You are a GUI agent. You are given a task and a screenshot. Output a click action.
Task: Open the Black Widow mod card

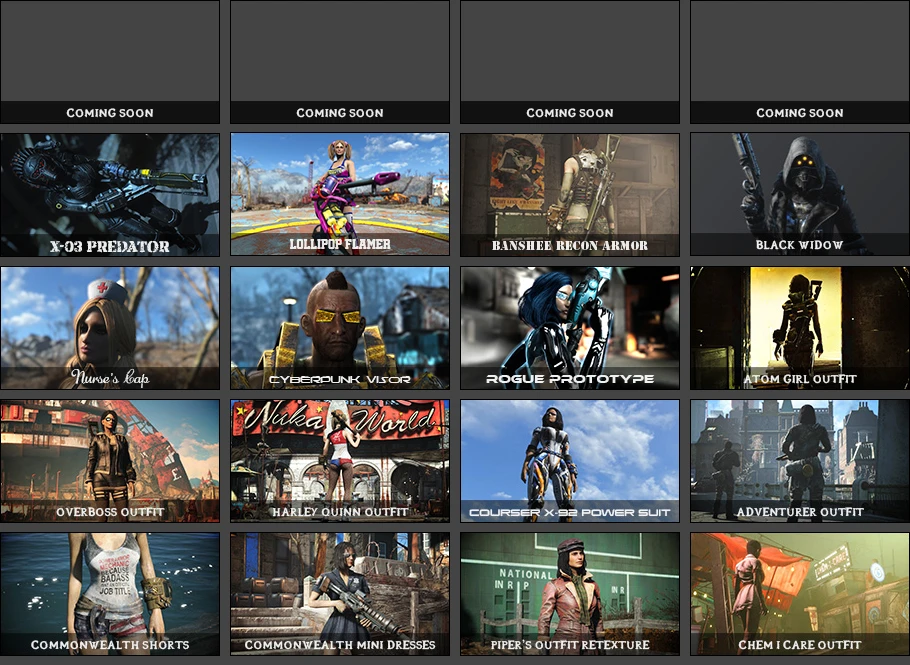[x=800, y=194]
